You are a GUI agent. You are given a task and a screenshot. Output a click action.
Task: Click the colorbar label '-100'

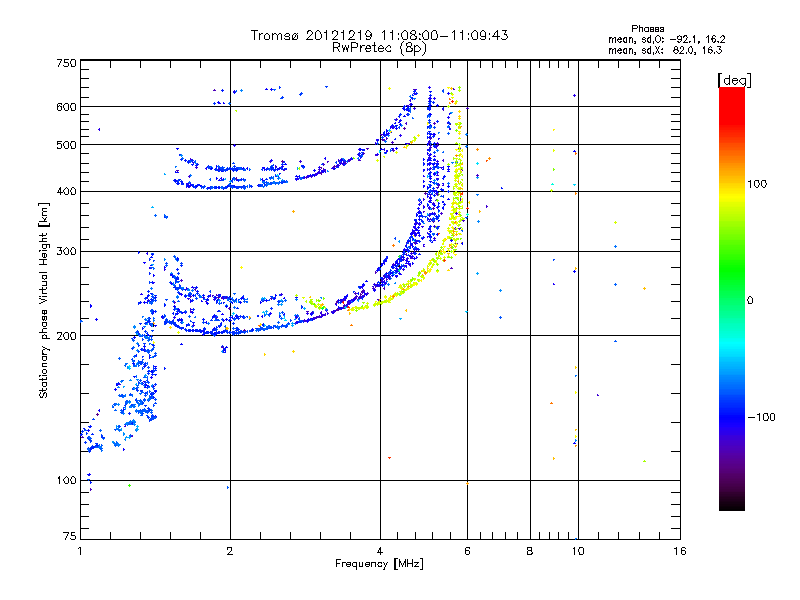[761, 417]
